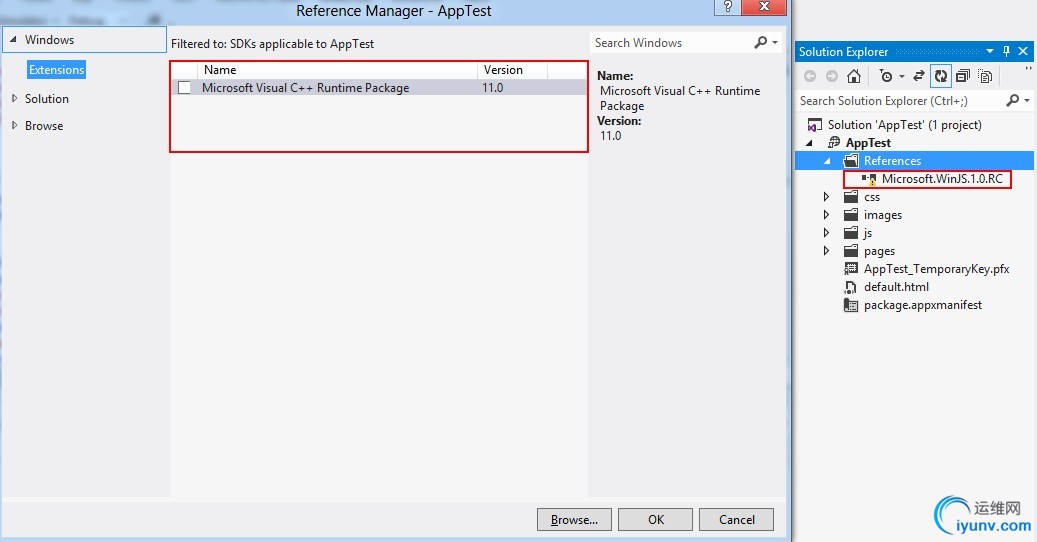Click the Search Windows field
1037x542 pixels.
[671, 42]
